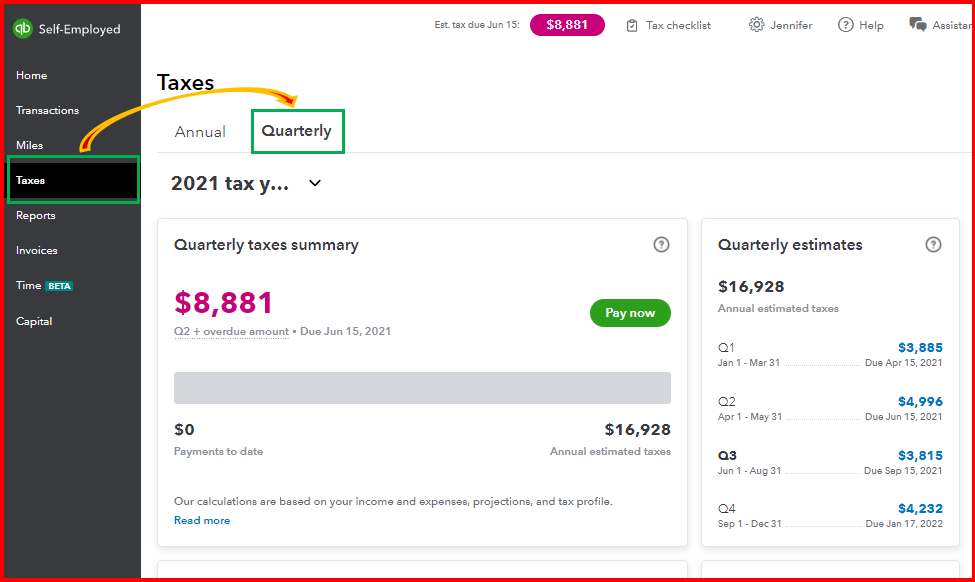
Task: Open the Quarterly taxes summary help tooltip
Action: pyautogui.click(x=661, y=244)
